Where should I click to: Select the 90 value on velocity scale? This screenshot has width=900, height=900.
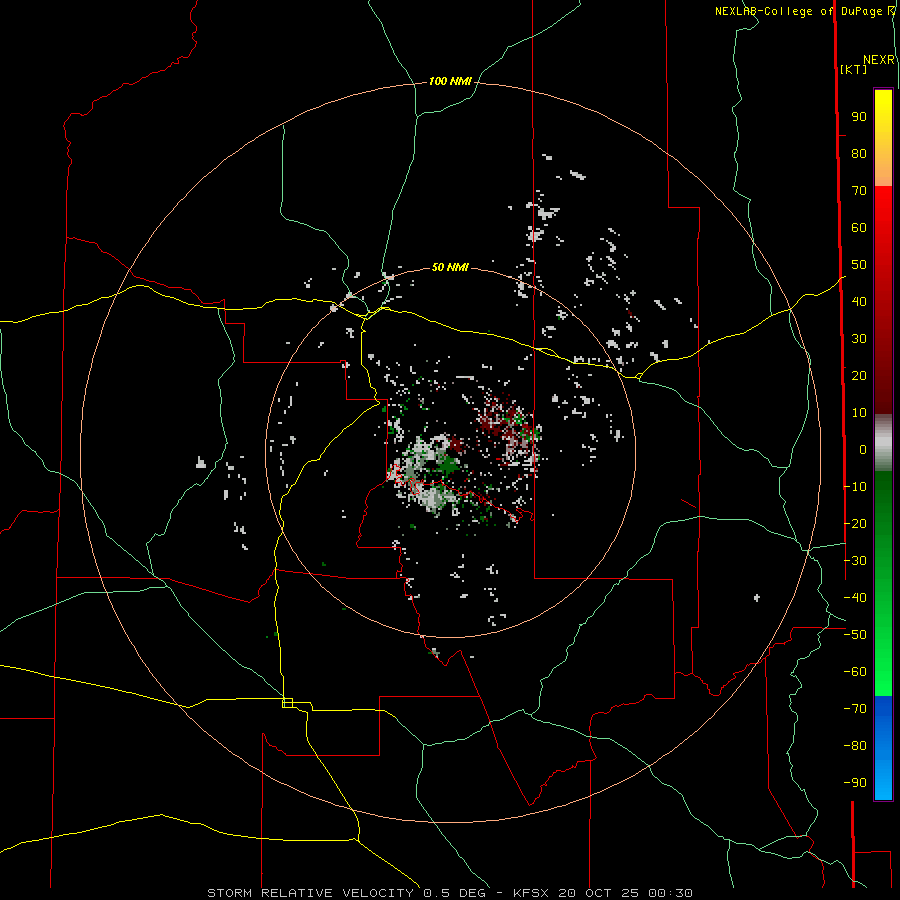point(859,117)
